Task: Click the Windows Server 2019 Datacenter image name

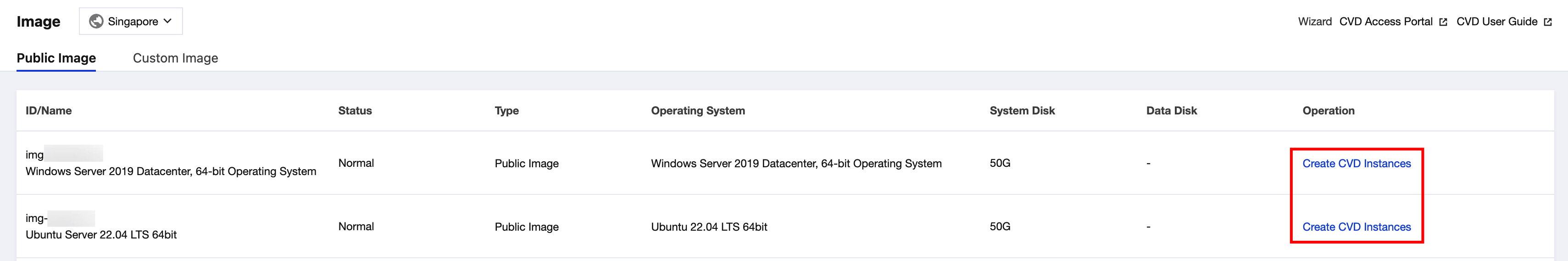Action: [171, 171]
